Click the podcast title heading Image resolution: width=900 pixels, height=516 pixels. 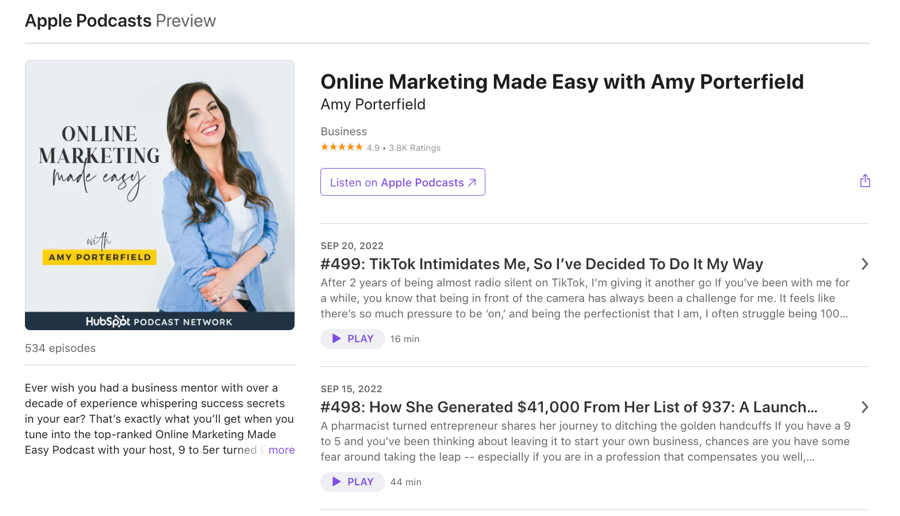point(562,82)
